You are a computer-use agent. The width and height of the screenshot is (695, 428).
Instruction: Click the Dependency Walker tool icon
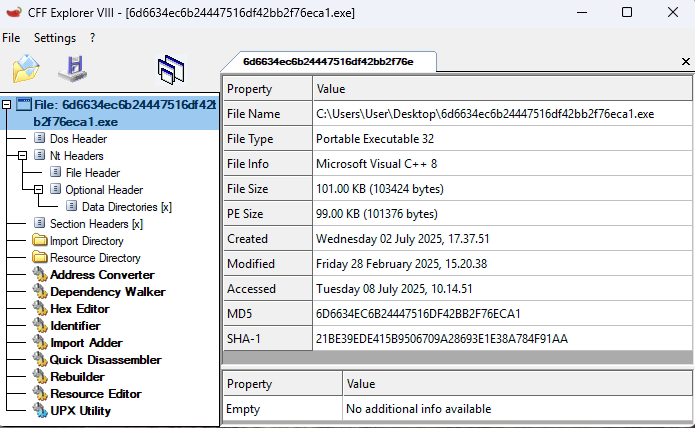pyautogui.click(x=40, y=291)
